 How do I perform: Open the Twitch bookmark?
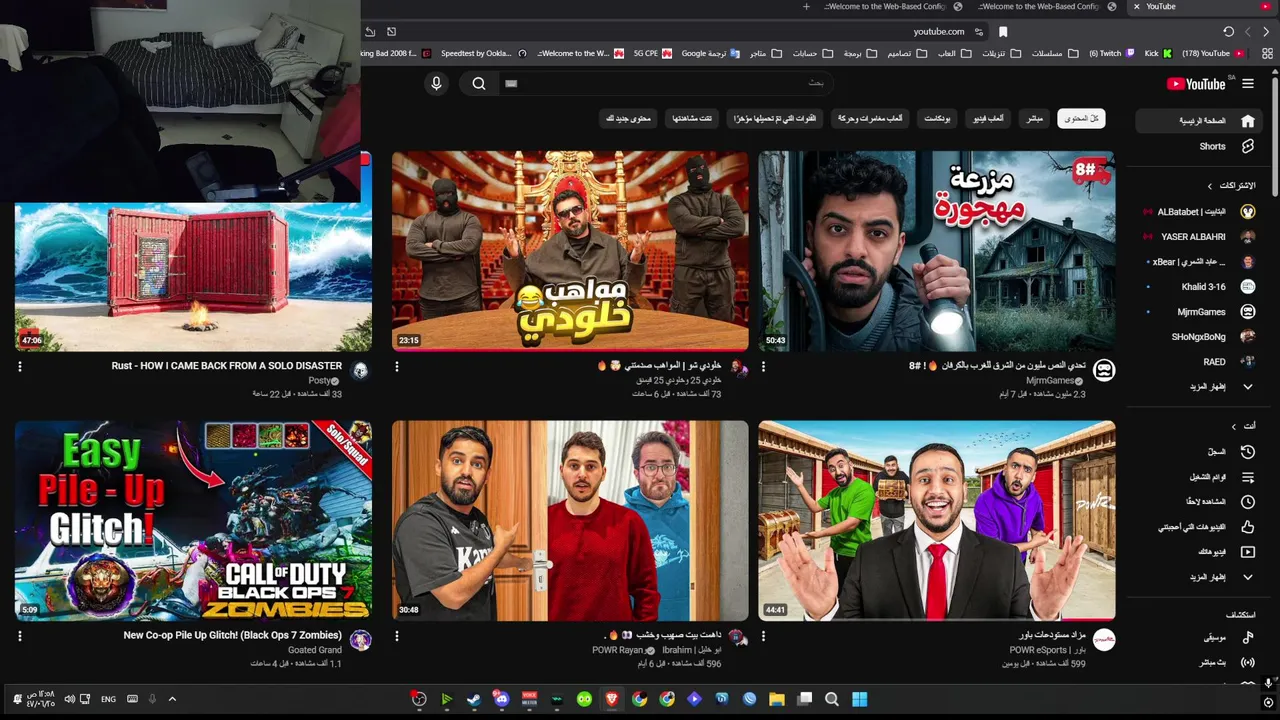pos(1111,53)
